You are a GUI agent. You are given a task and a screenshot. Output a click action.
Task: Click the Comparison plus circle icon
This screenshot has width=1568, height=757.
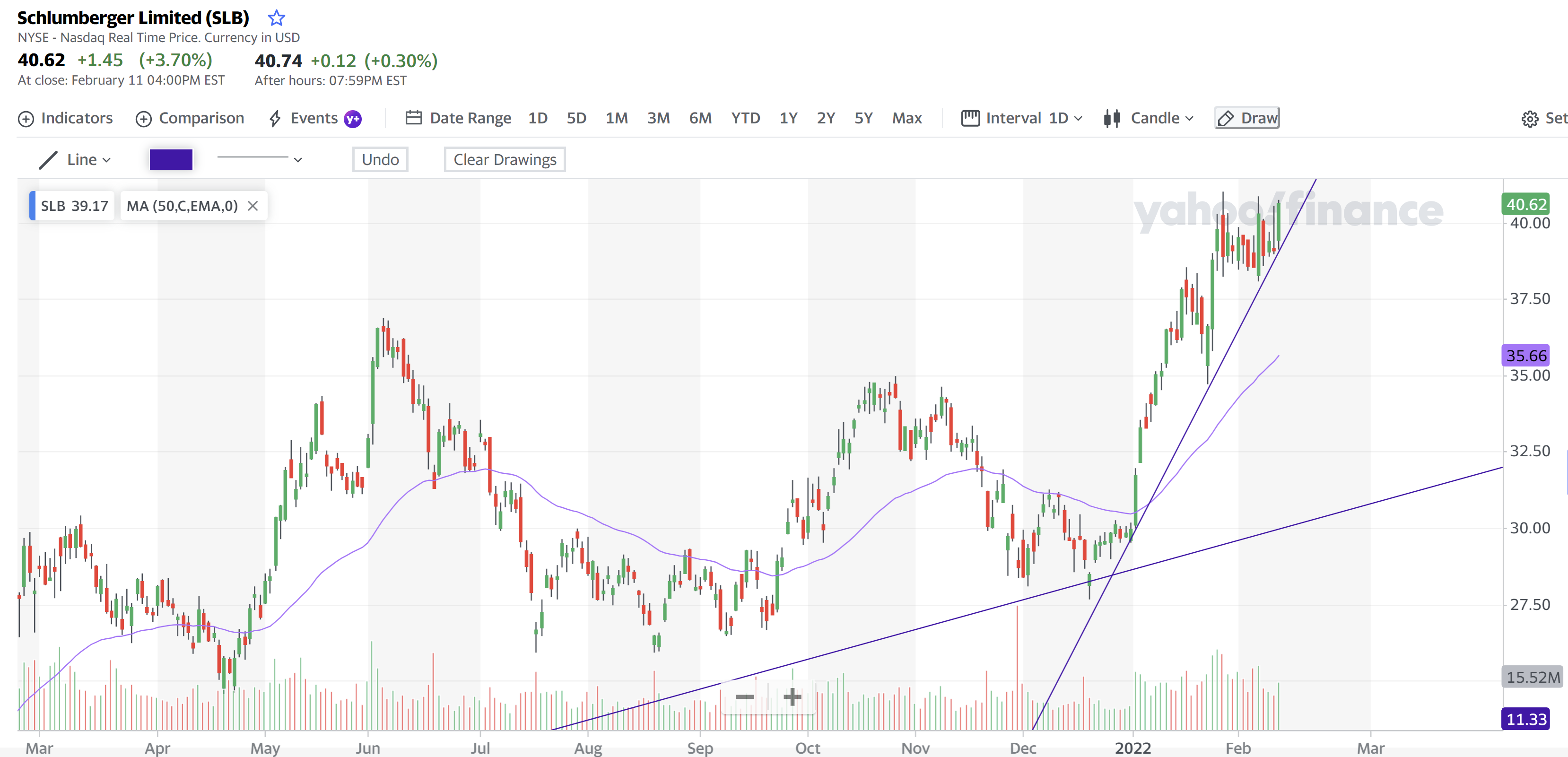(x=144, y=119)
